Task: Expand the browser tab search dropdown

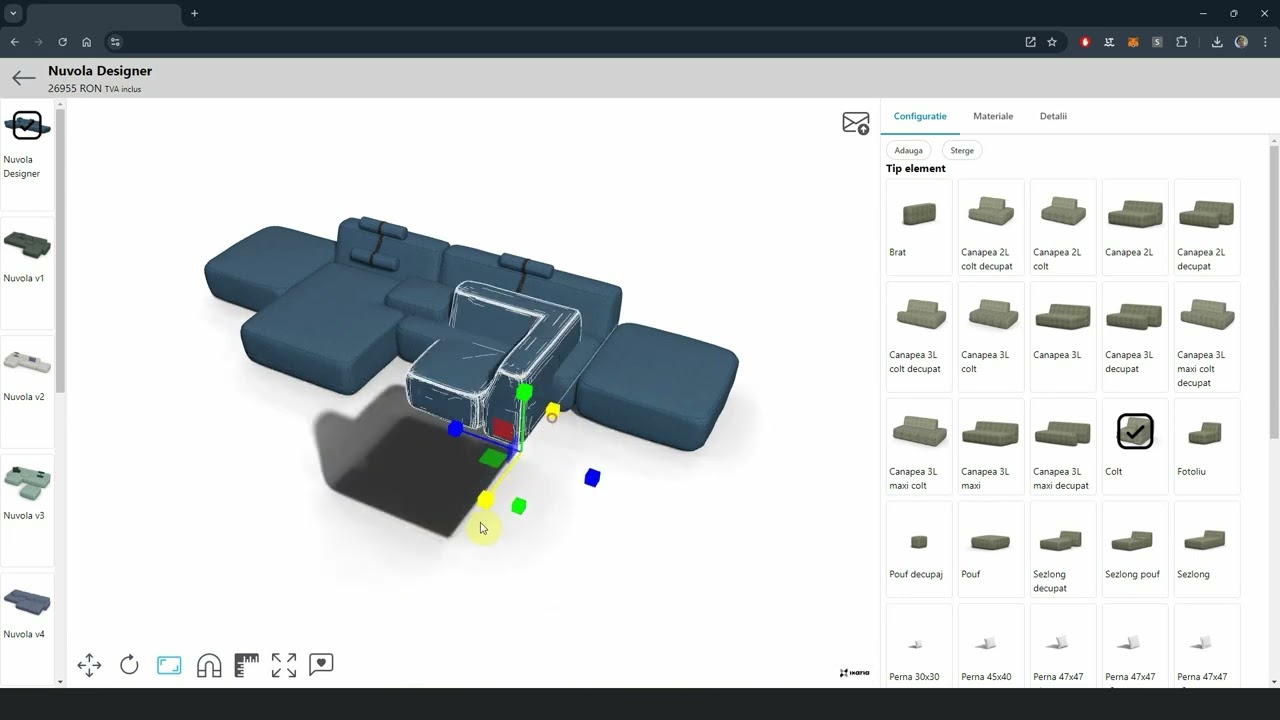Action: pos(13,14)
